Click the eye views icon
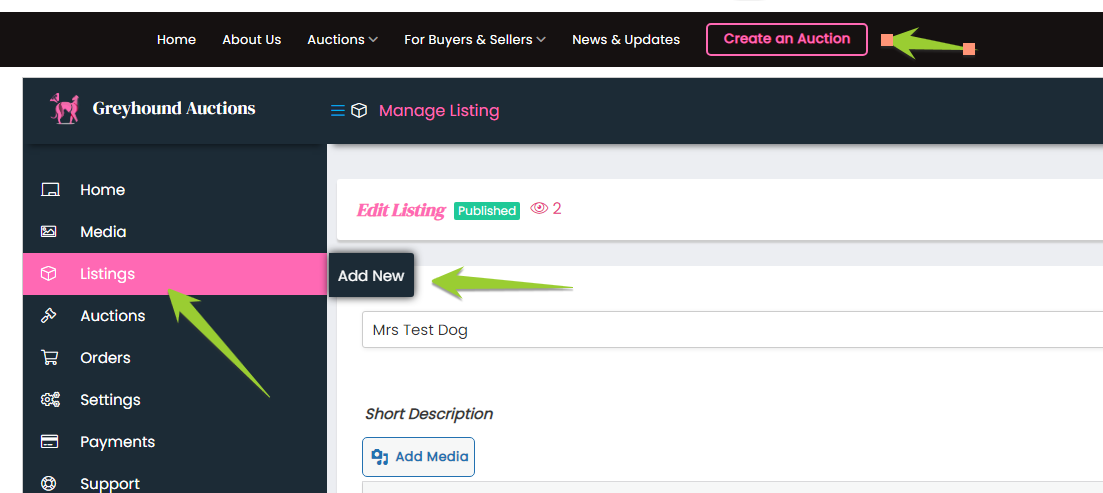This screenshot has height=493, width=1103. click(539, 208)
